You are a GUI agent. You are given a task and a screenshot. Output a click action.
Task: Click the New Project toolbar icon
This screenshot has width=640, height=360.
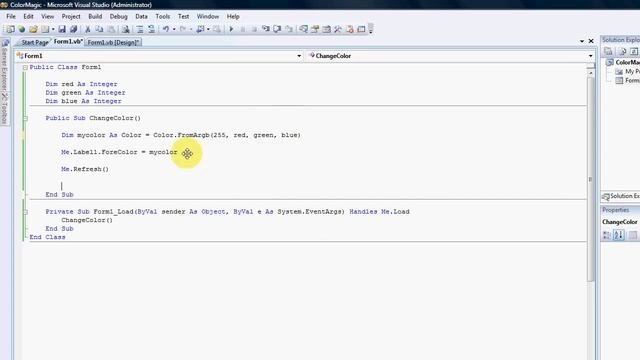pyautogui.click(x=10, y=29)
